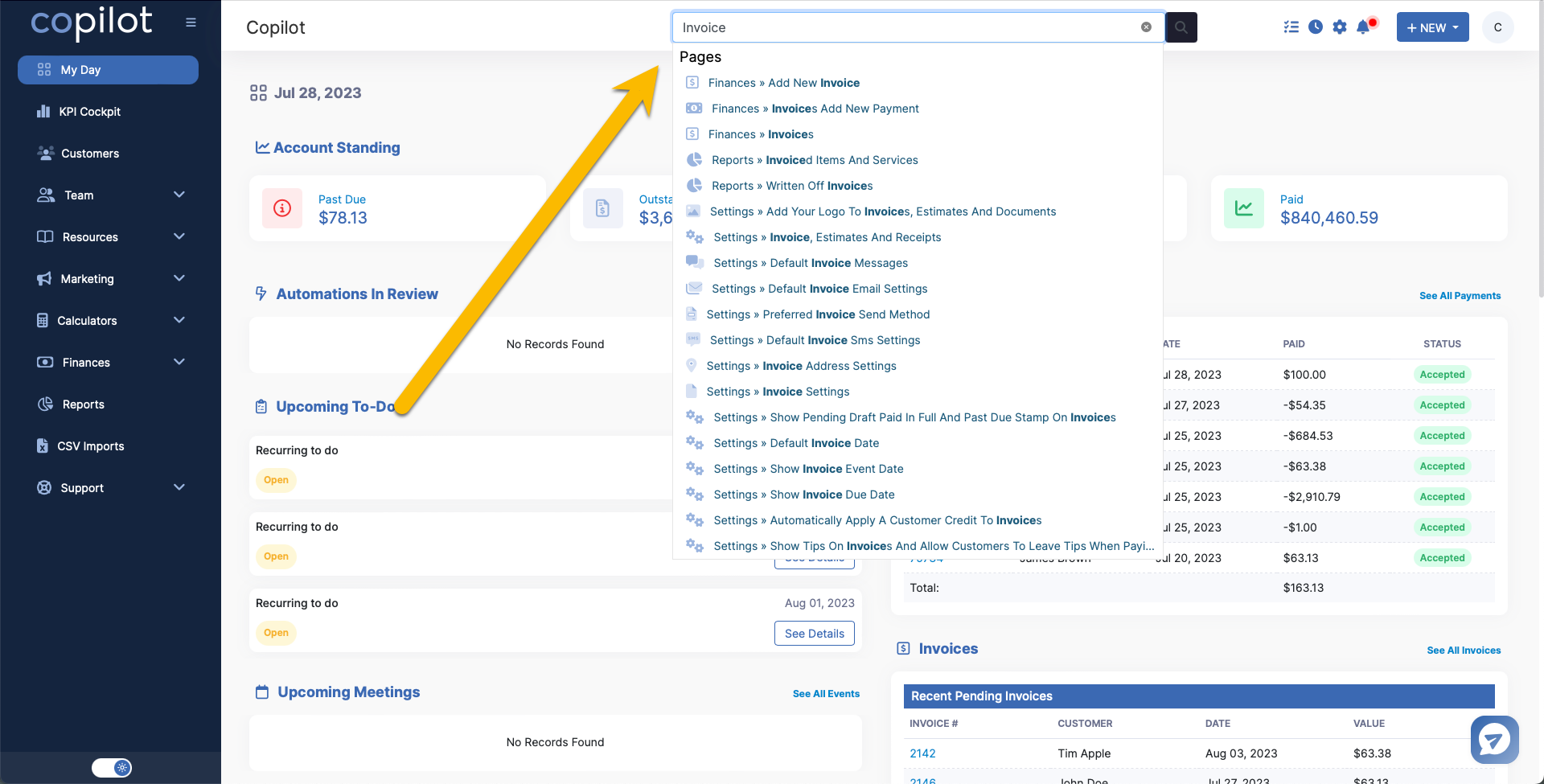Open the clock time-tracking icon
The width and height of the screenshot is (1544, 784).
point(1316,27)
